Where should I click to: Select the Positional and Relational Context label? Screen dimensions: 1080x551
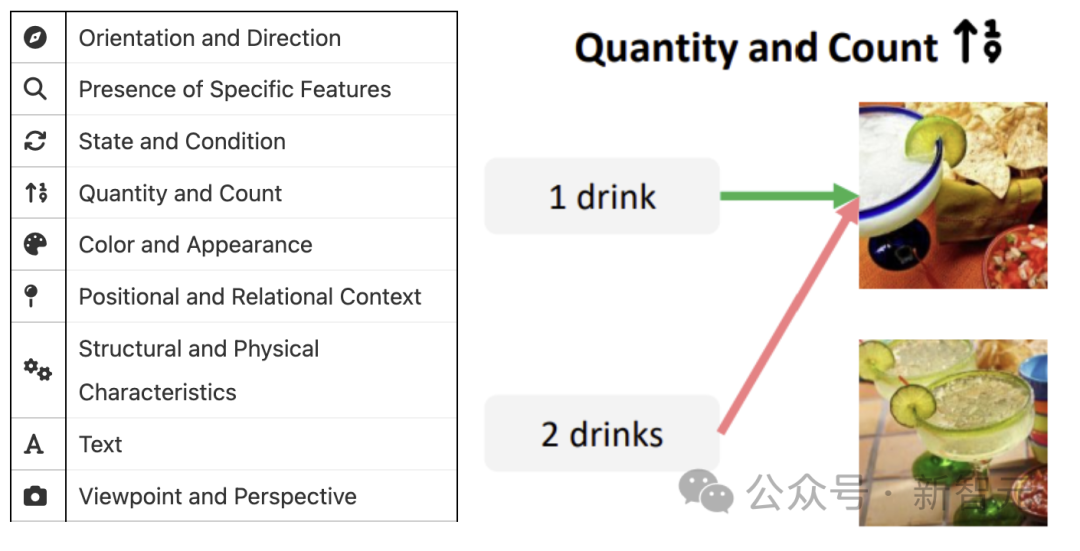(x=250, y=297)
